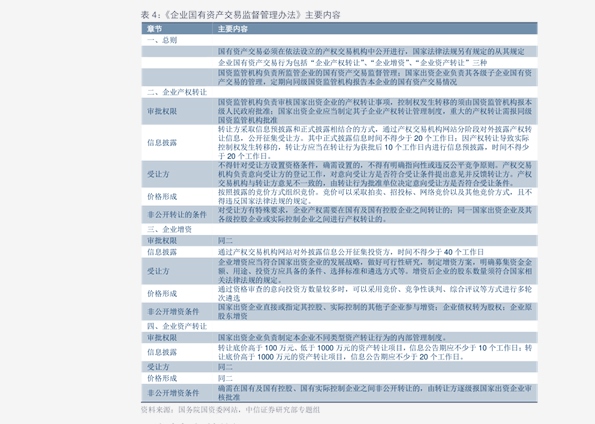The height and width of the screenshot is (424, 595).
Task: Click the '章节' column header
Action: click(155, 29)
